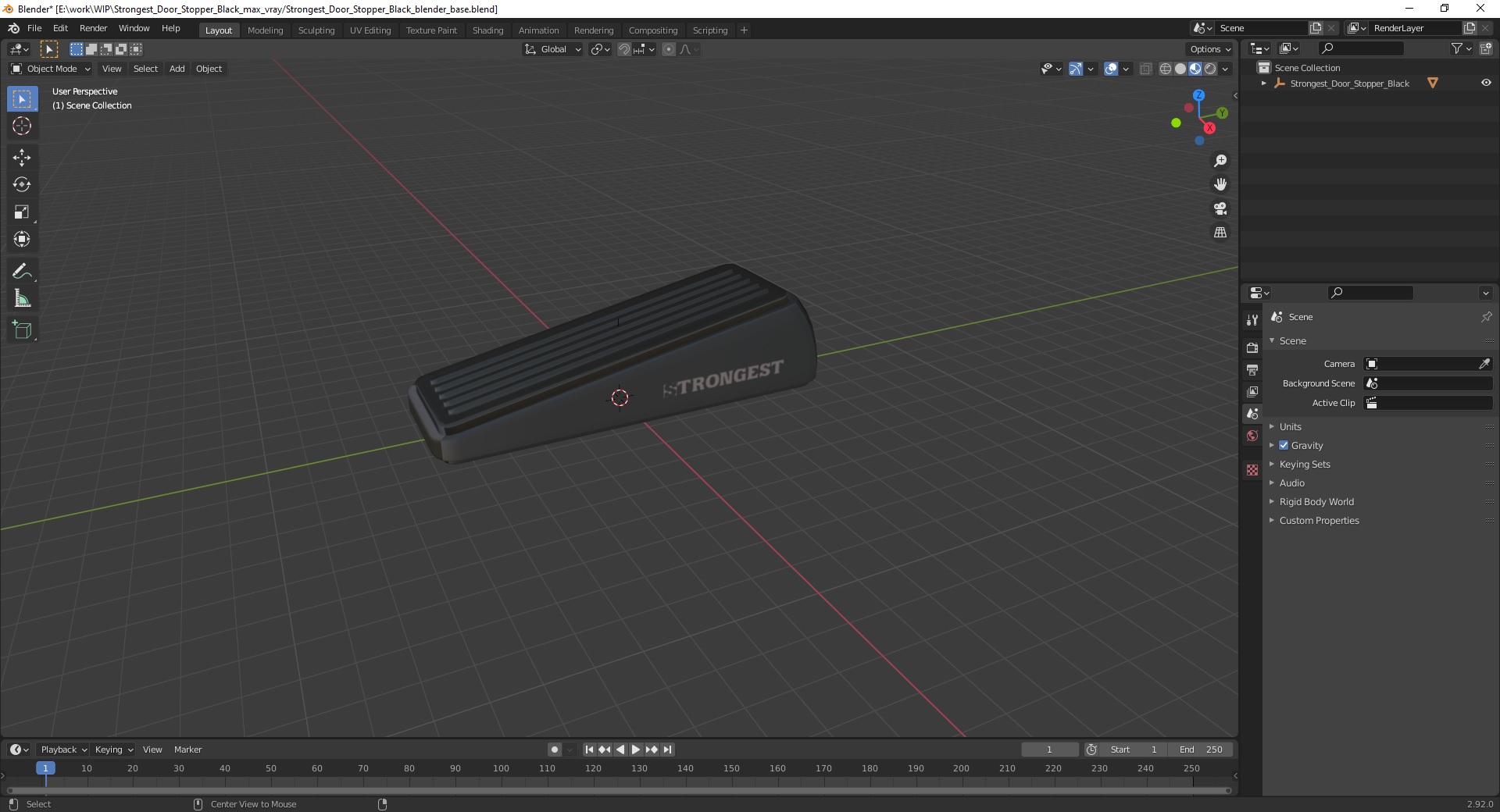Open the Texture properties tab
This screenshot has width=1500, height=812.
pyautogui.click(x=1252, y=470)
